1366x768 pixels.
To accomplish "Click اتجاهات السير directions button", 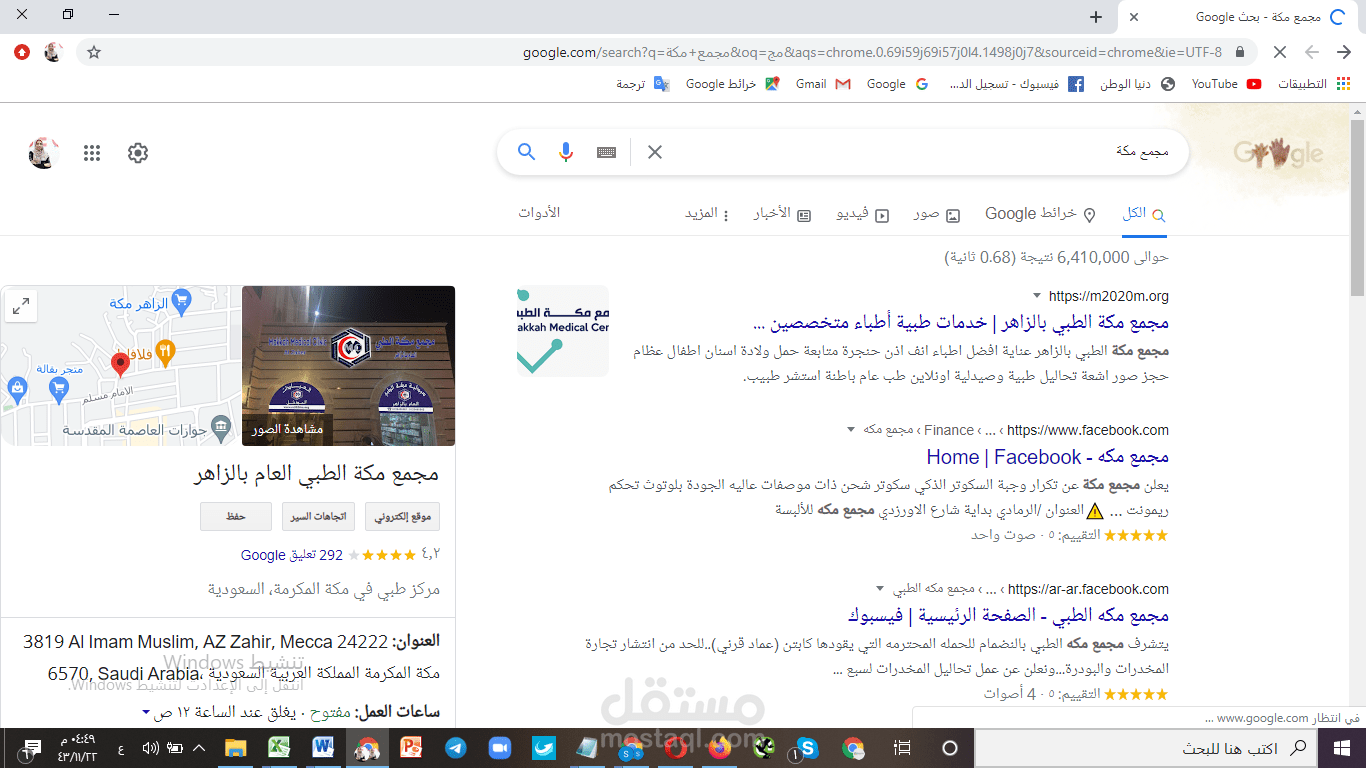I will [320, 517].
